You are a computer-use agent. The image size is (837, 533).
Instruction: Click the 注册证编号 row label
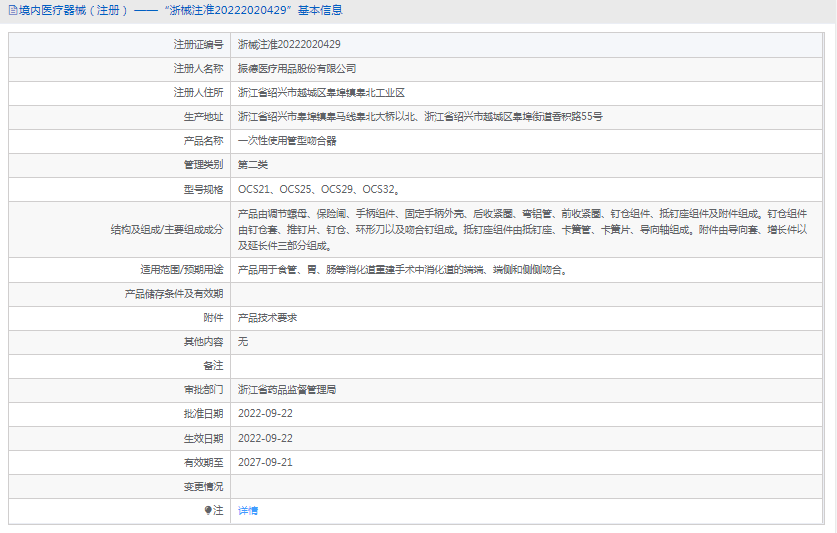pos(199,44)
